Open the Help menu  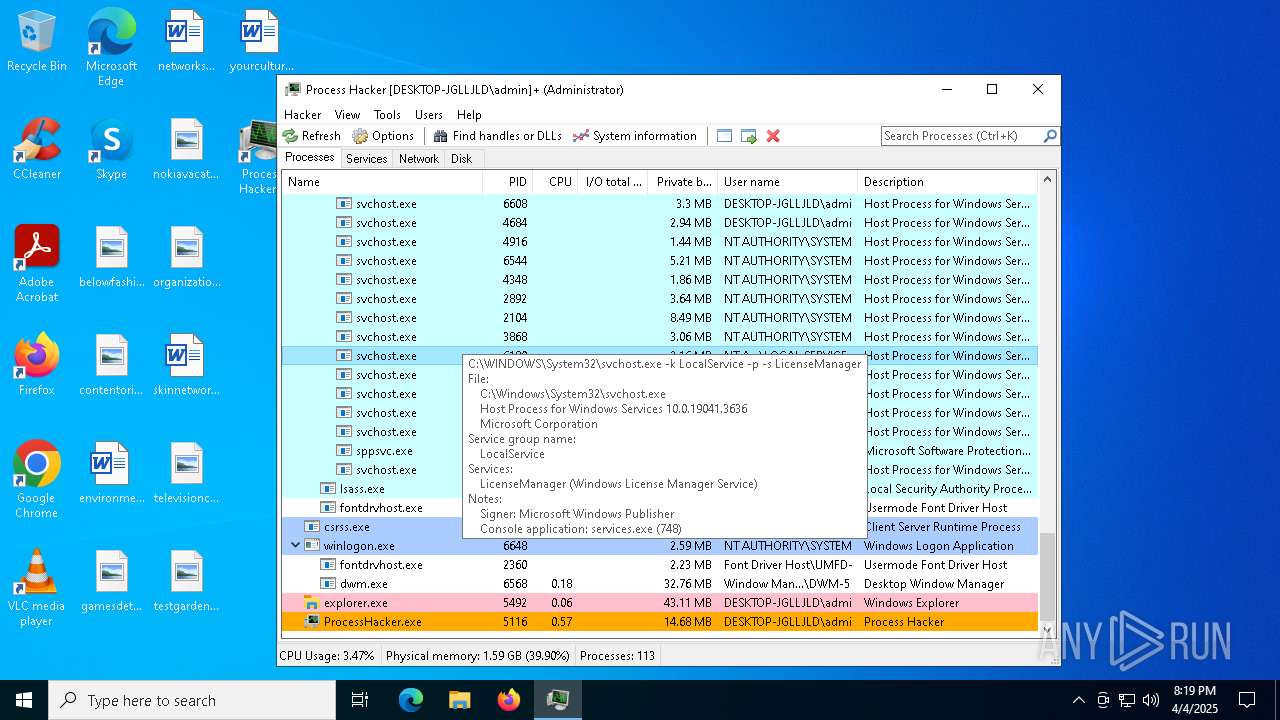pos(469,115)
